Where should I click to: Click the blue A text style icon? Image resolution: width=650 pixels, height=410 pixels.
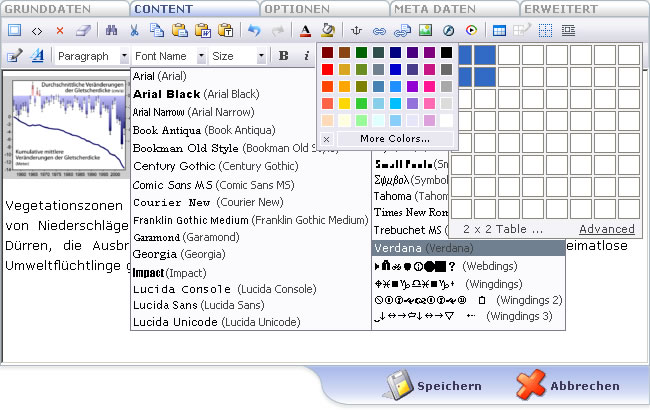click(37, 56)
